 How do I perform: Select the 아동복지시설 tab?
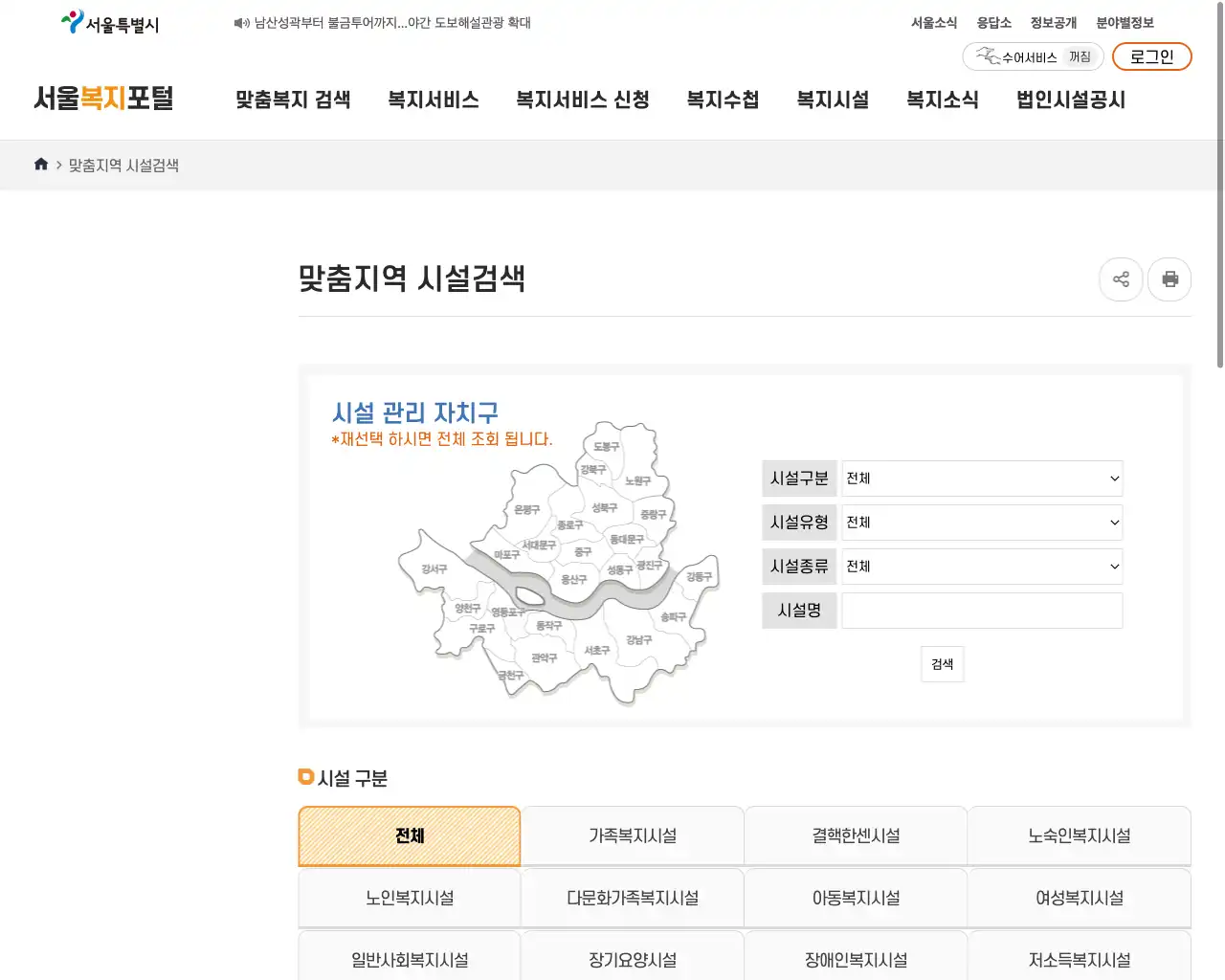(x=857, y=899)
